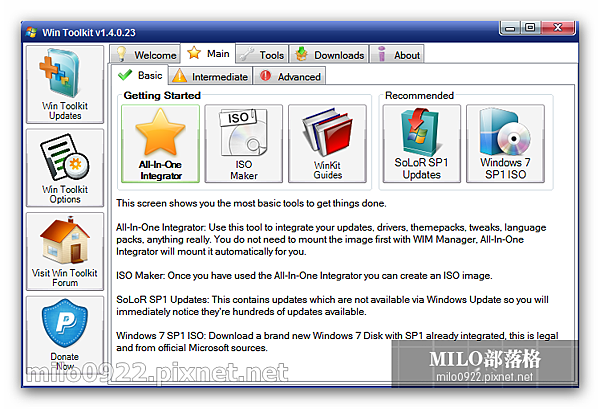Screen dimensions: 600x409
Task: Open Win Toolkit Updates from sidebar
Action: click(x=65, y=85)
